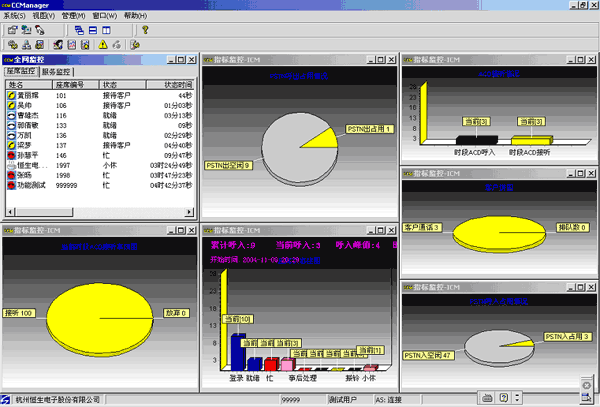The width and height of the screenshot is (600, 407).
Task: Click the tile windows horizontally icon
Action: [x=92, y=31]
